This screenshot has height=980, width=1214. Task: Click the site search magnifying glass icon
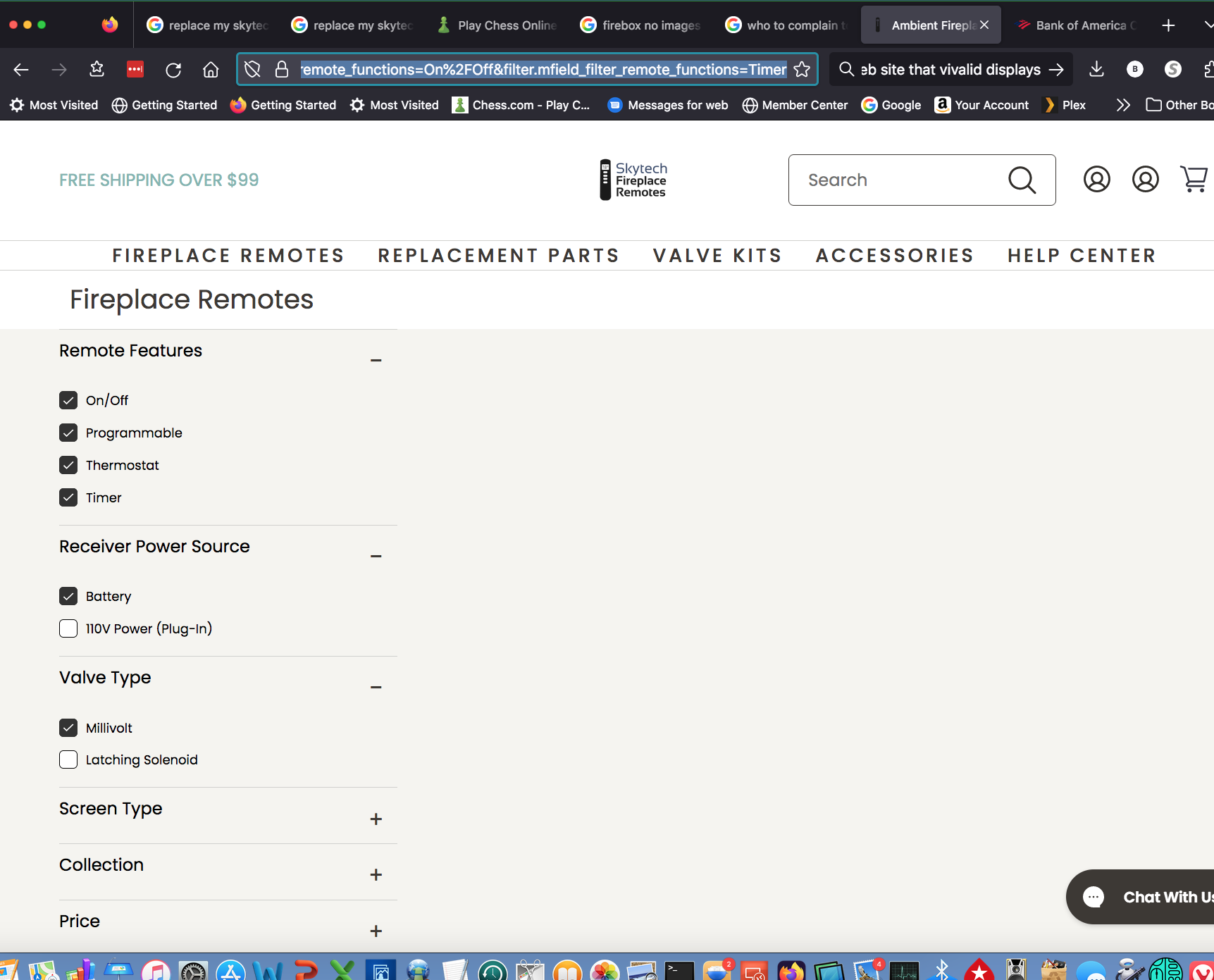[1022, 180]
